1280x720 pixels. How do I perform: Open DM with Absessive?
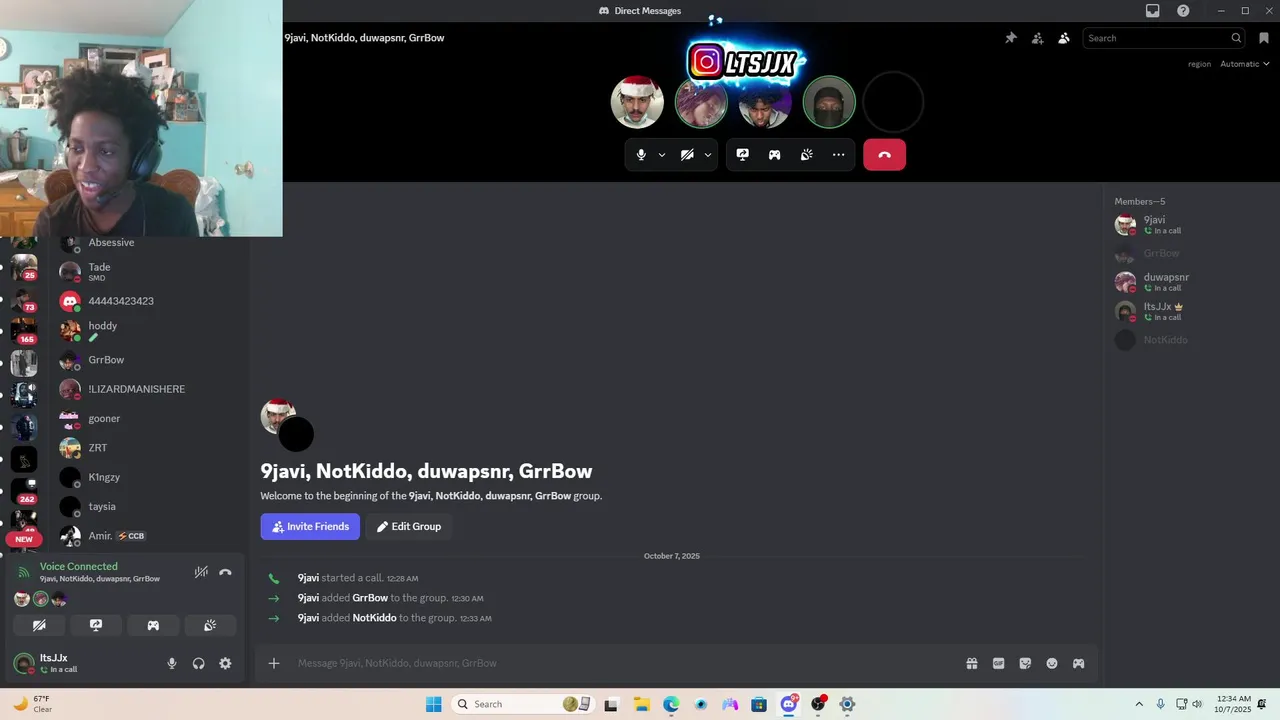(x=150, y=243)
